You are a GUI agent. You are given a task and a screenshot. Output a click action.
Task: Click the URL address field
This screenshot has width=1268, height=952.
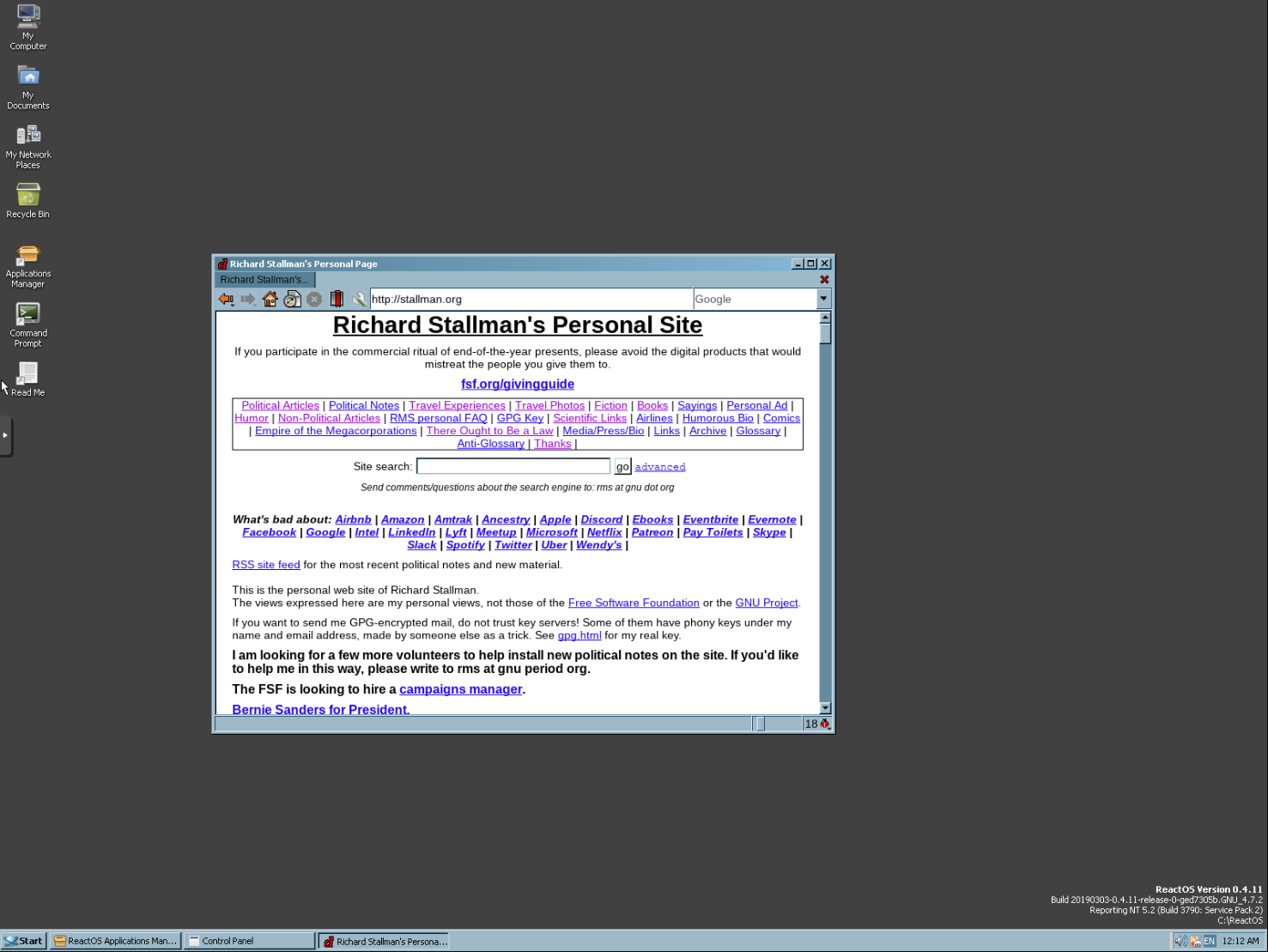531,299
